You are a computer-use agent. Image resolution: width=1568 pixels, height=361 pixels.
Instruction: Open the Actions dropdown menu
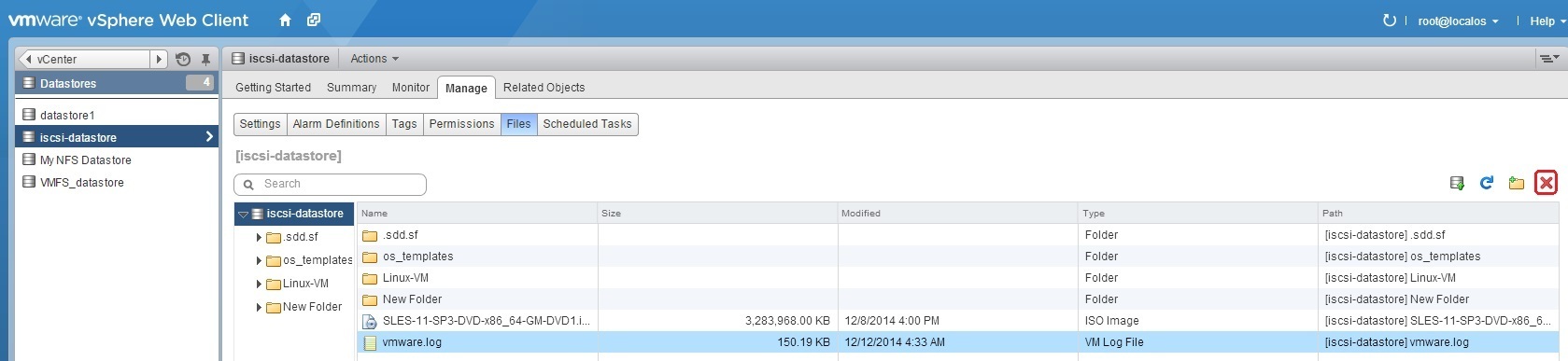pyautogui.click(x=374, y=59)
